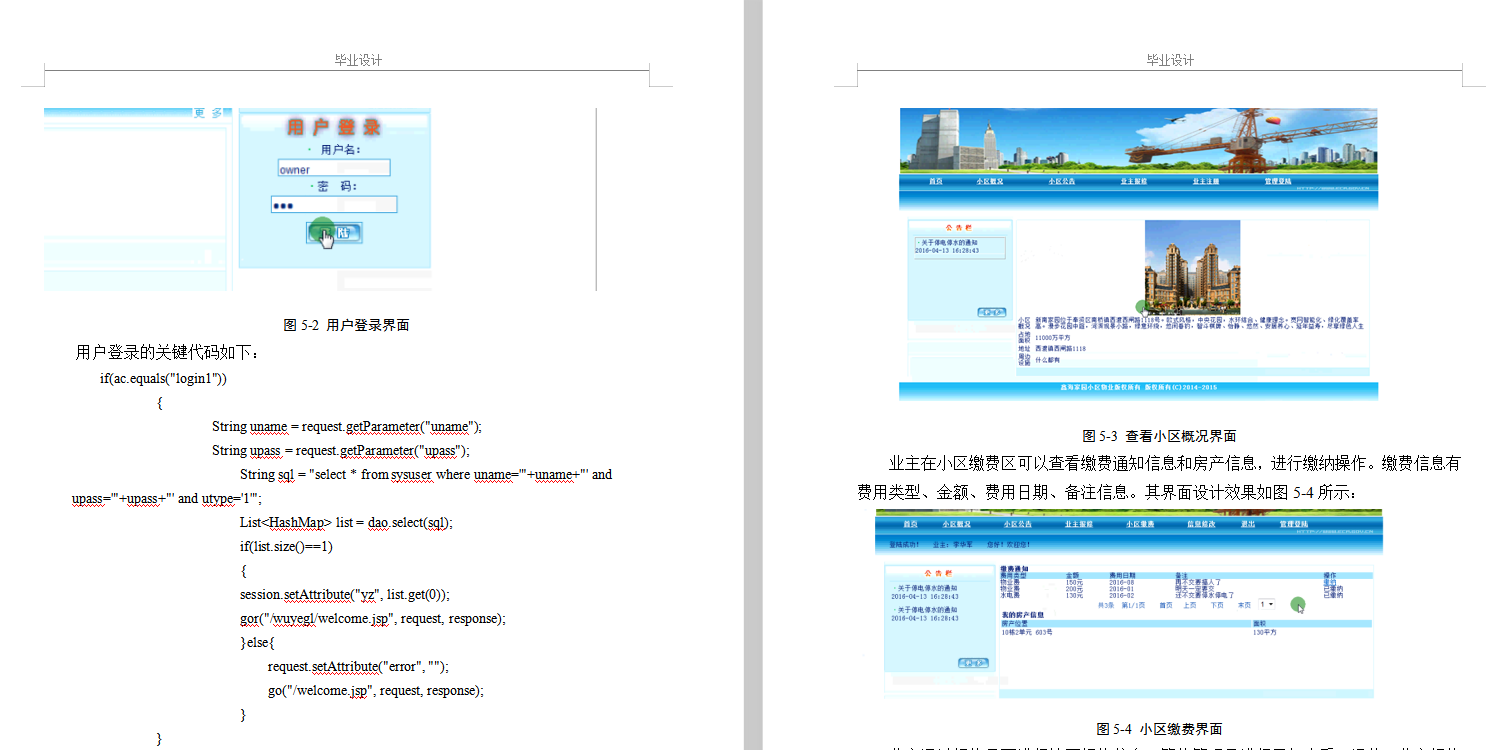This screenshot has height=750, width=1495.
Task: Open the page number dropdown showing 1
Action: click(x=1267, y=605)
